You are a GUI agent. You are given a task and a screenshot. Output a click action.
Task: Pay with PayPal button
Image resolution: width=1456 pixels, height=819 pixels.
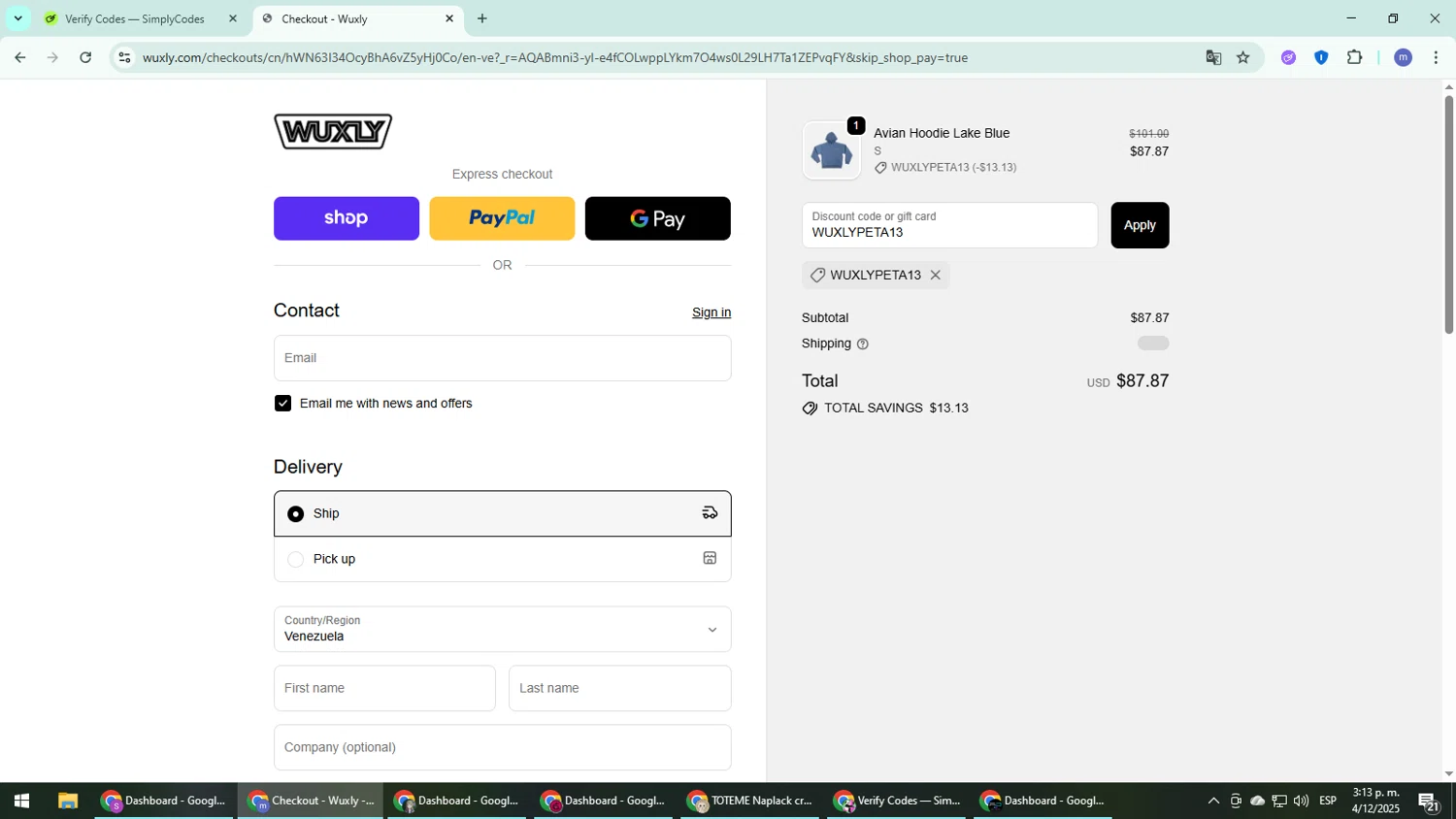point(502,218)
